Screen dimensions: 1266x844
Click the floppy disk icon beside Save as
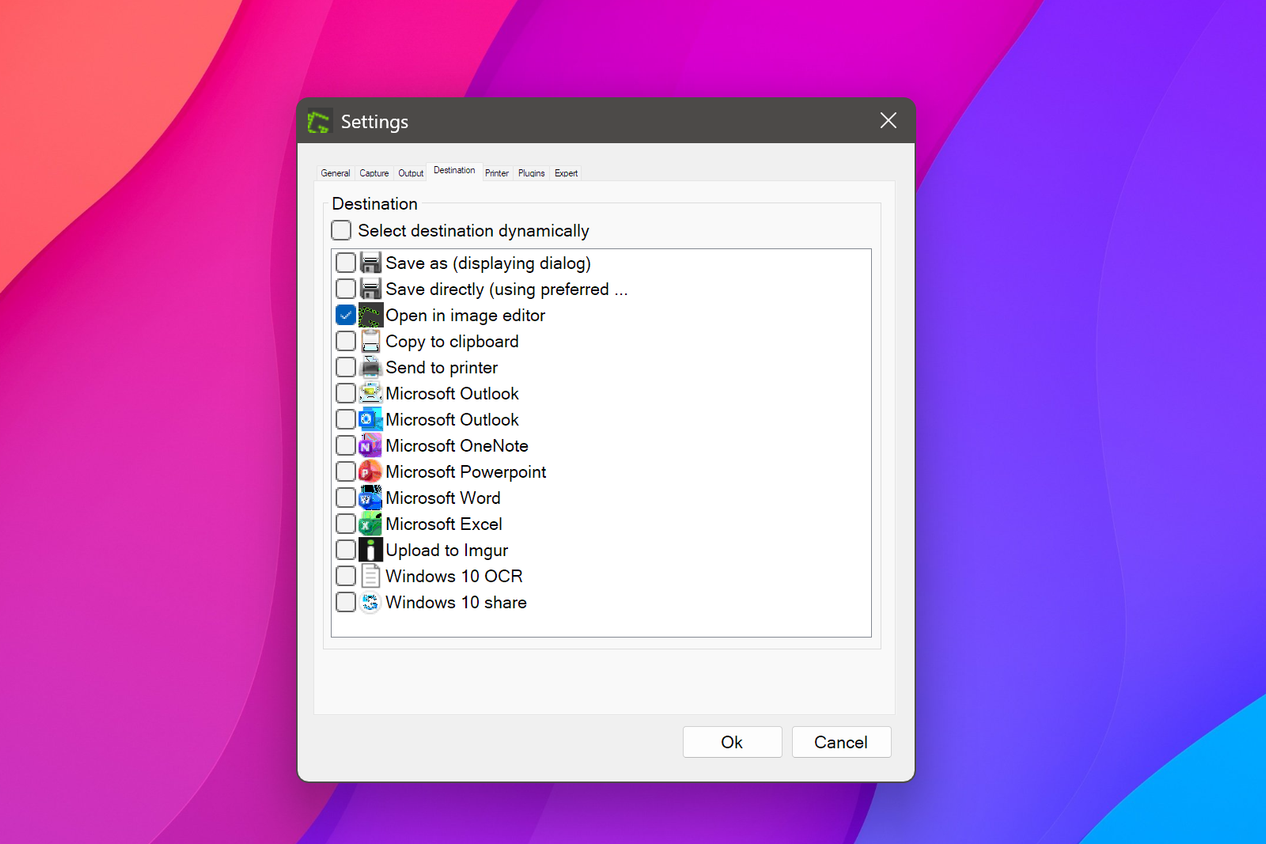point(371,263)
